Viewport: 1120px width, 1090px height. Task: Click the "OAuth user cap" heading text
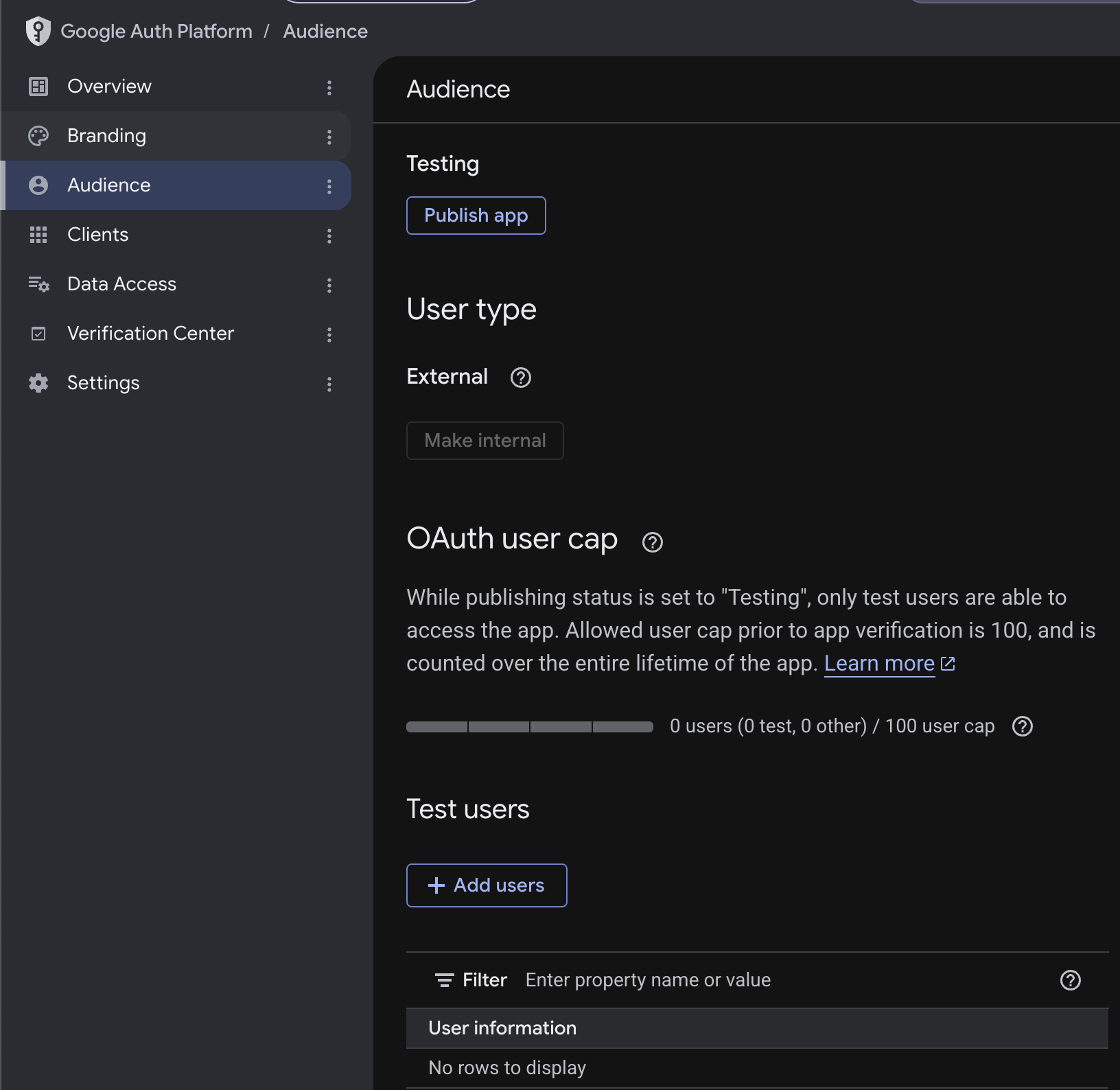(512, 540)
